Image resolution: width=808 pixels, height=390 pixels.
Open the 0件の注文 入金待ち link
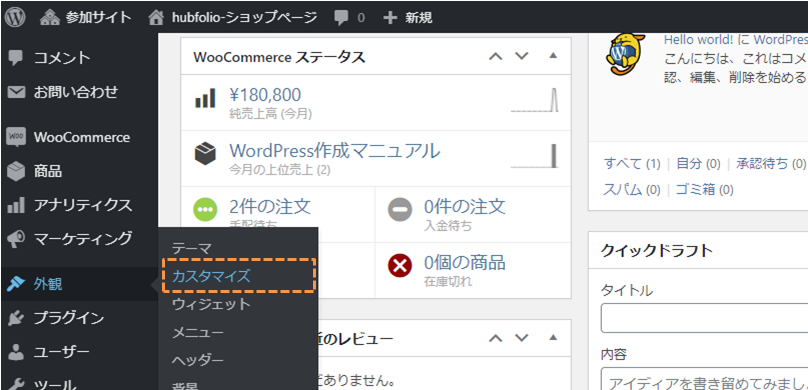tap(465, 207)
